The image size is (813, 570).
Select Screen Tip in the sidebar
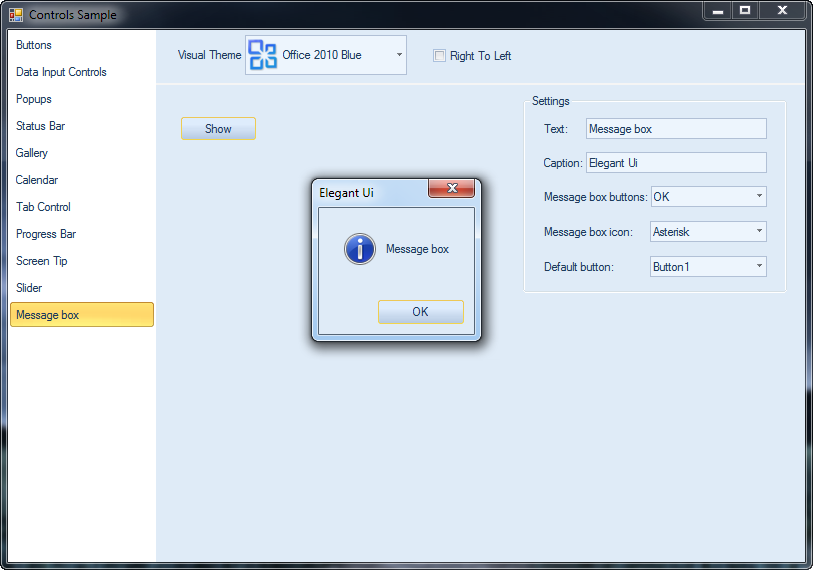click(x=82, y=261)
